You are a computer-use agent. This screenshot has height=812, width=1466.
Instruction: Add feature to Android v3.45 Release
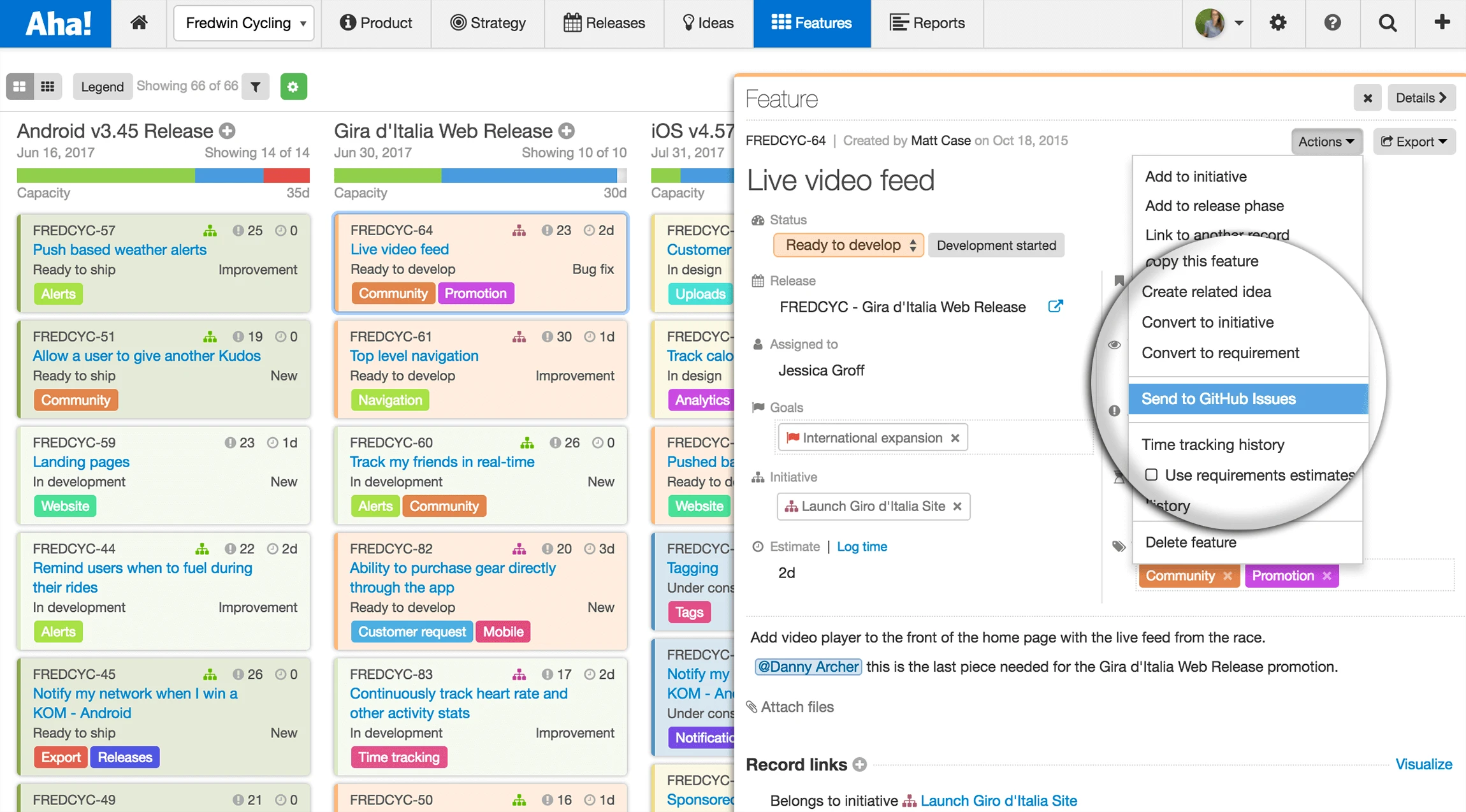coord(228,131)
